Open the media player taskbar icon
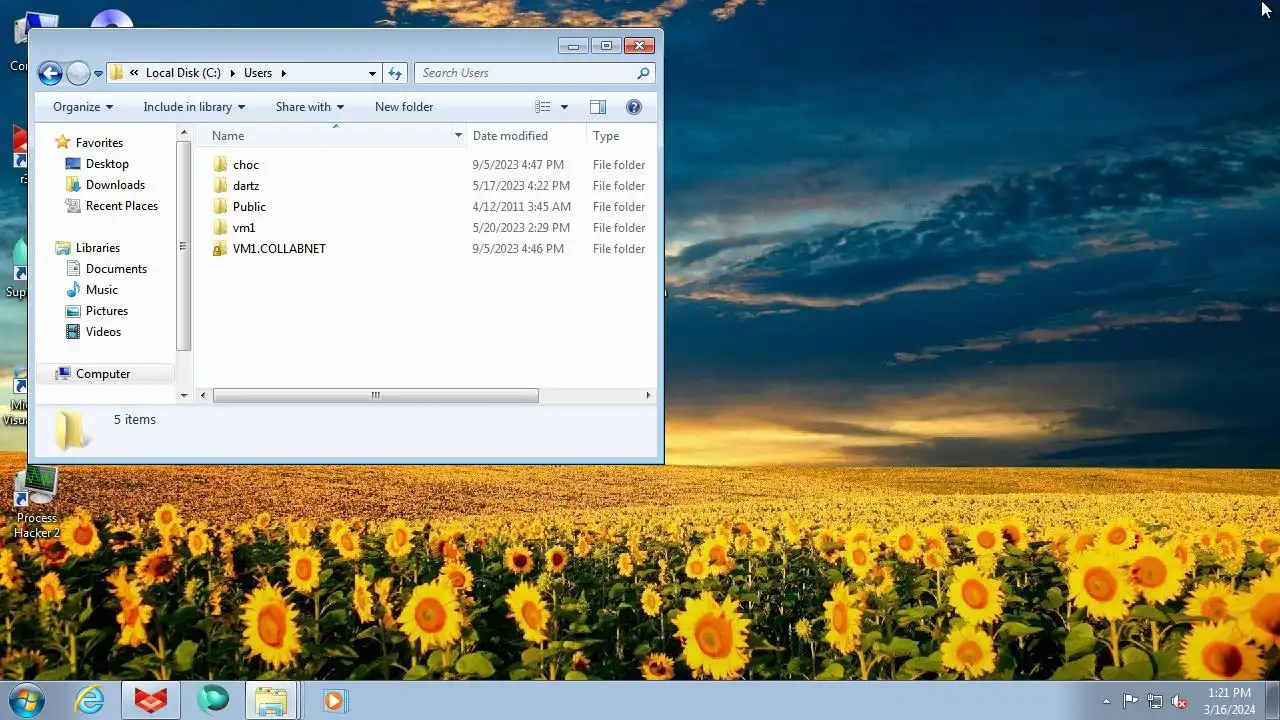1280x720 pixels. [334, 700]
